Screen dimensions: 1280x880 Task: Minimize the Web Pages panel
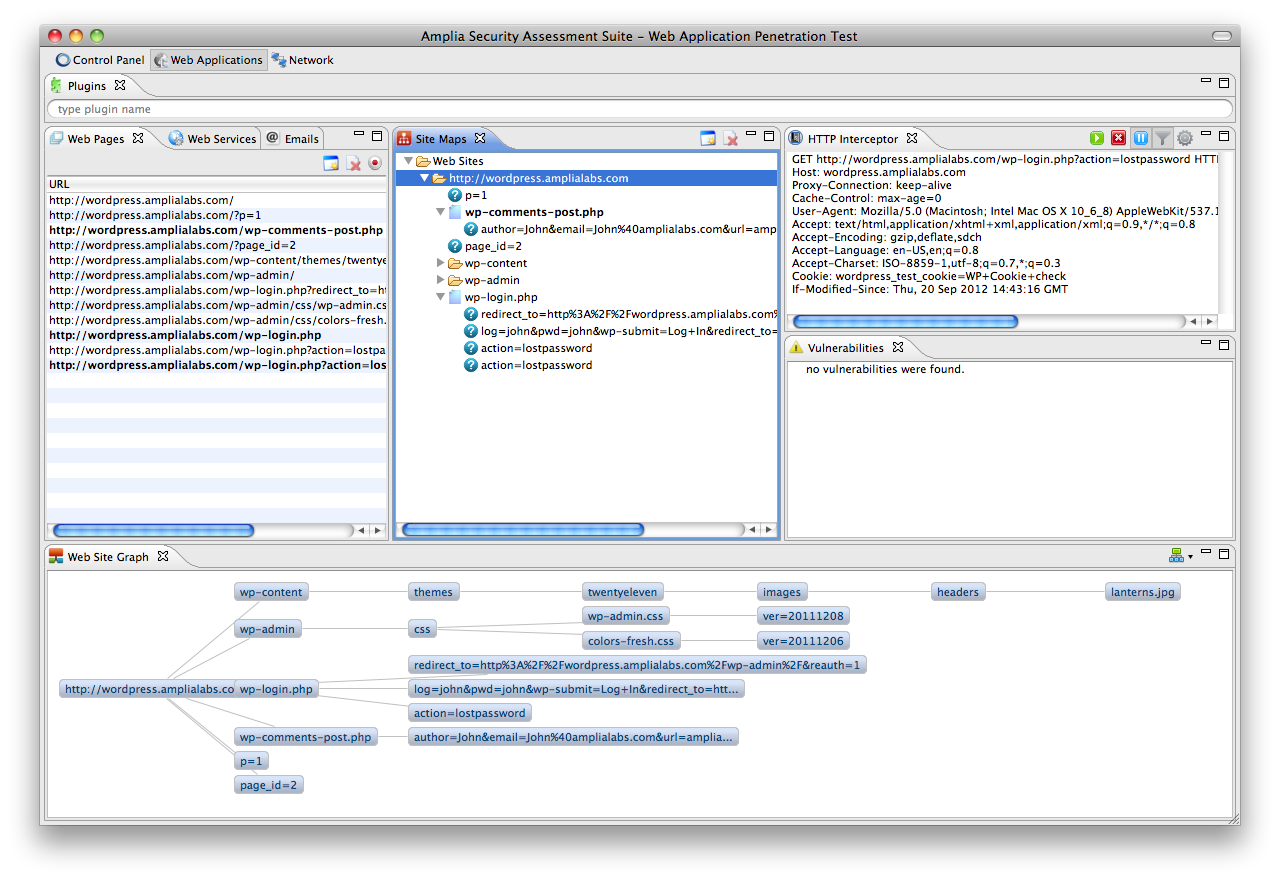[359, 135]
